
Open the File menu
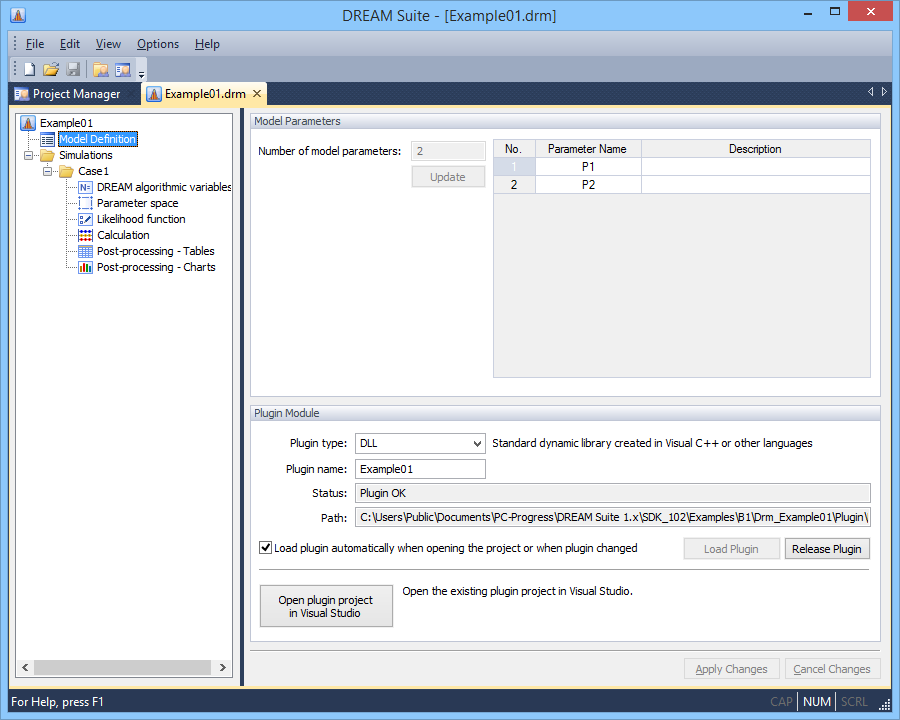(35, 44)
